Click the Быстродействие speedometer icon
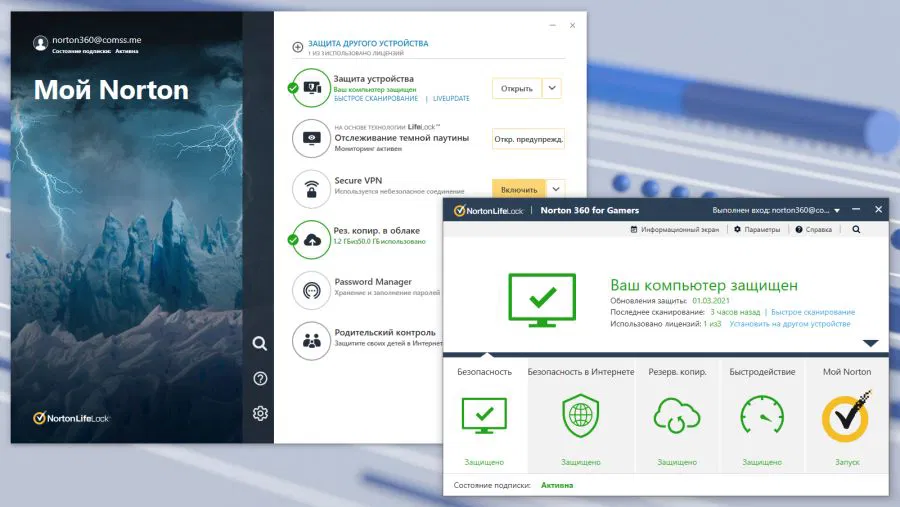900x507 pixels. (762, 414)
